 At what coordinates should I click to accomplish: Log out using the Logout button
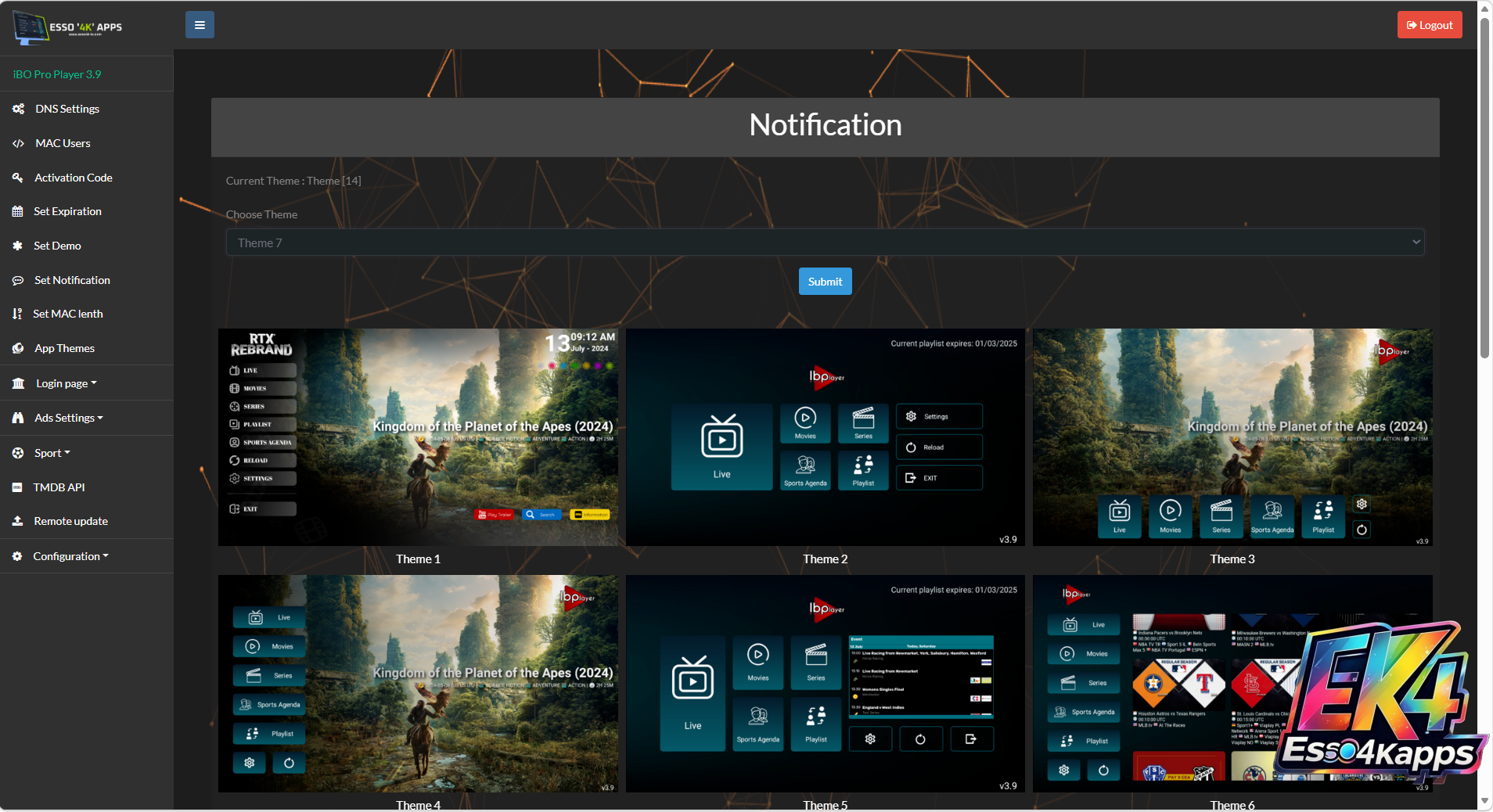[x=1429, y=25]
